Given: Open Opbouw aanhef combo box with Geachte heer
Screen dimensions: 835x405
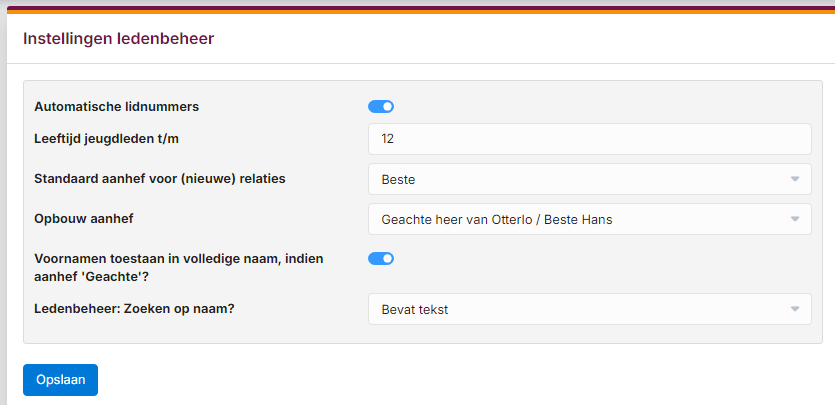Looking at the screenshot, I should pos(590,219).
